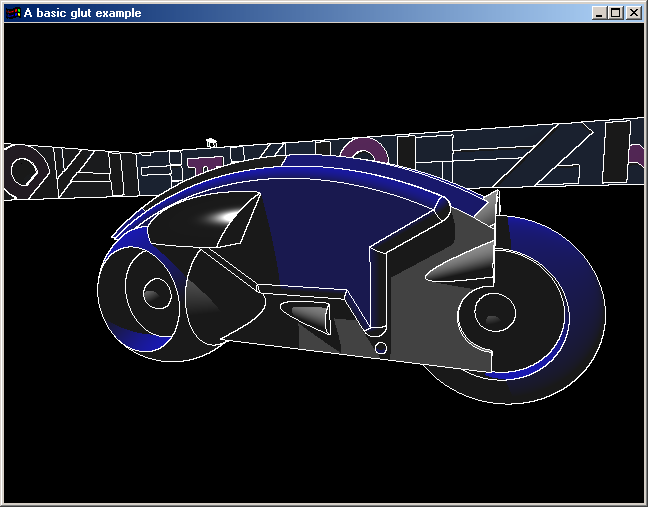Maximize the basic glut example window
Image resolution: width=648 pixels, height=507 pixels.
pyautogui.click(x=615, y=13)
